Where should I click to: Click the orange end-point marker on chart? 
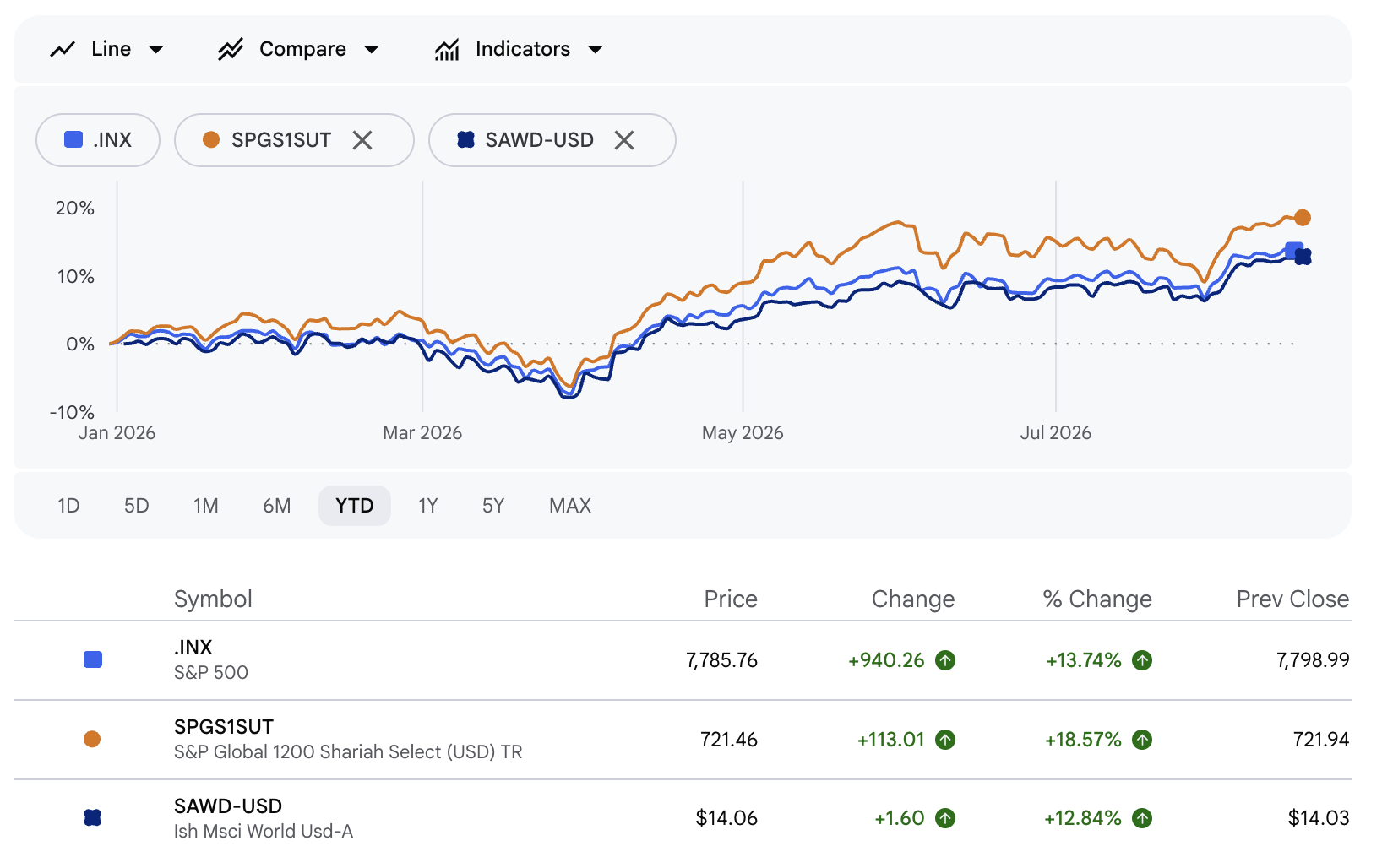pyautogui.click(x=1303, y=218)
